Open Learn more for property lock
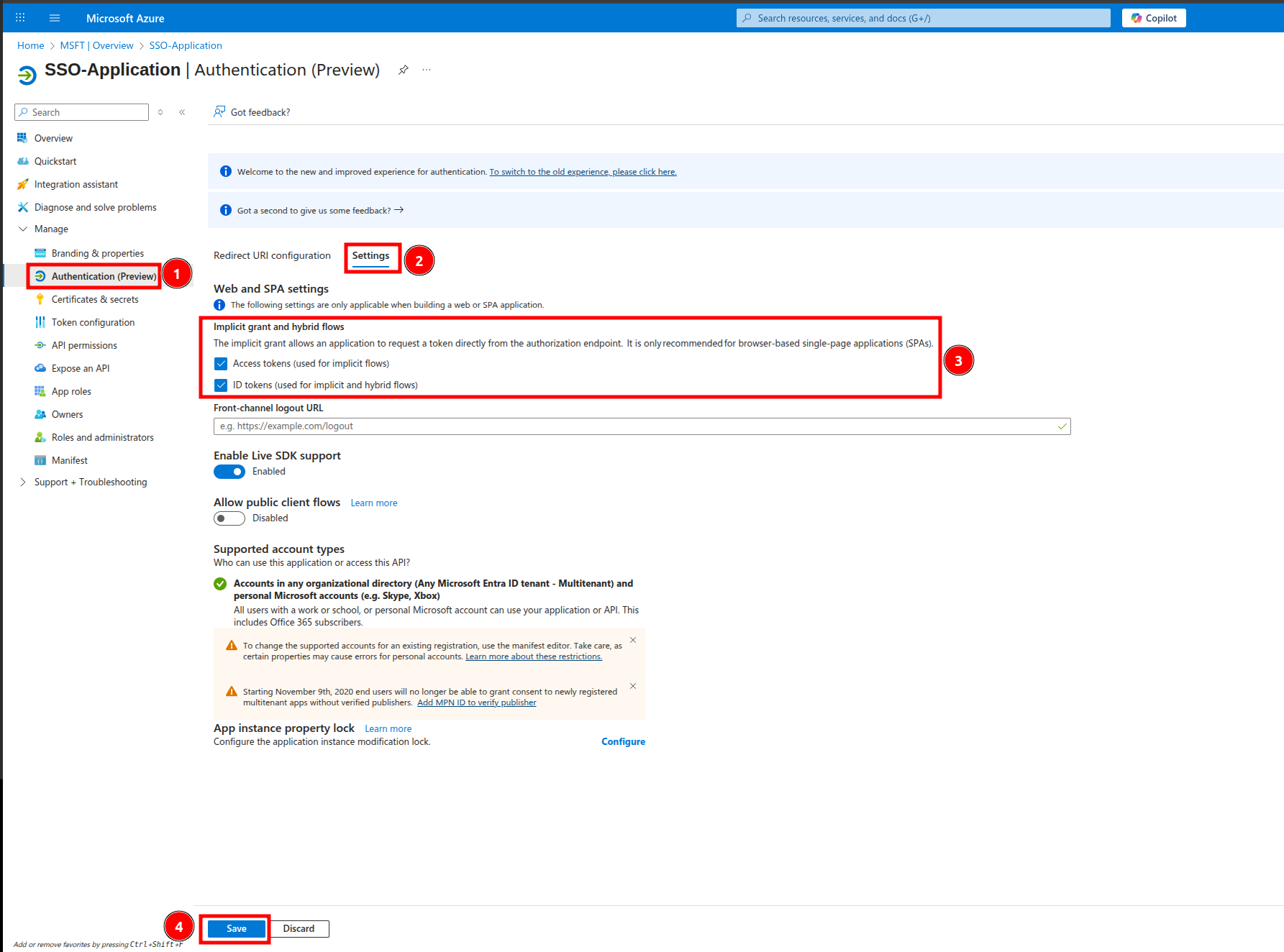Viewport: 1284px width, 952px height. click(x=388, y=728)
